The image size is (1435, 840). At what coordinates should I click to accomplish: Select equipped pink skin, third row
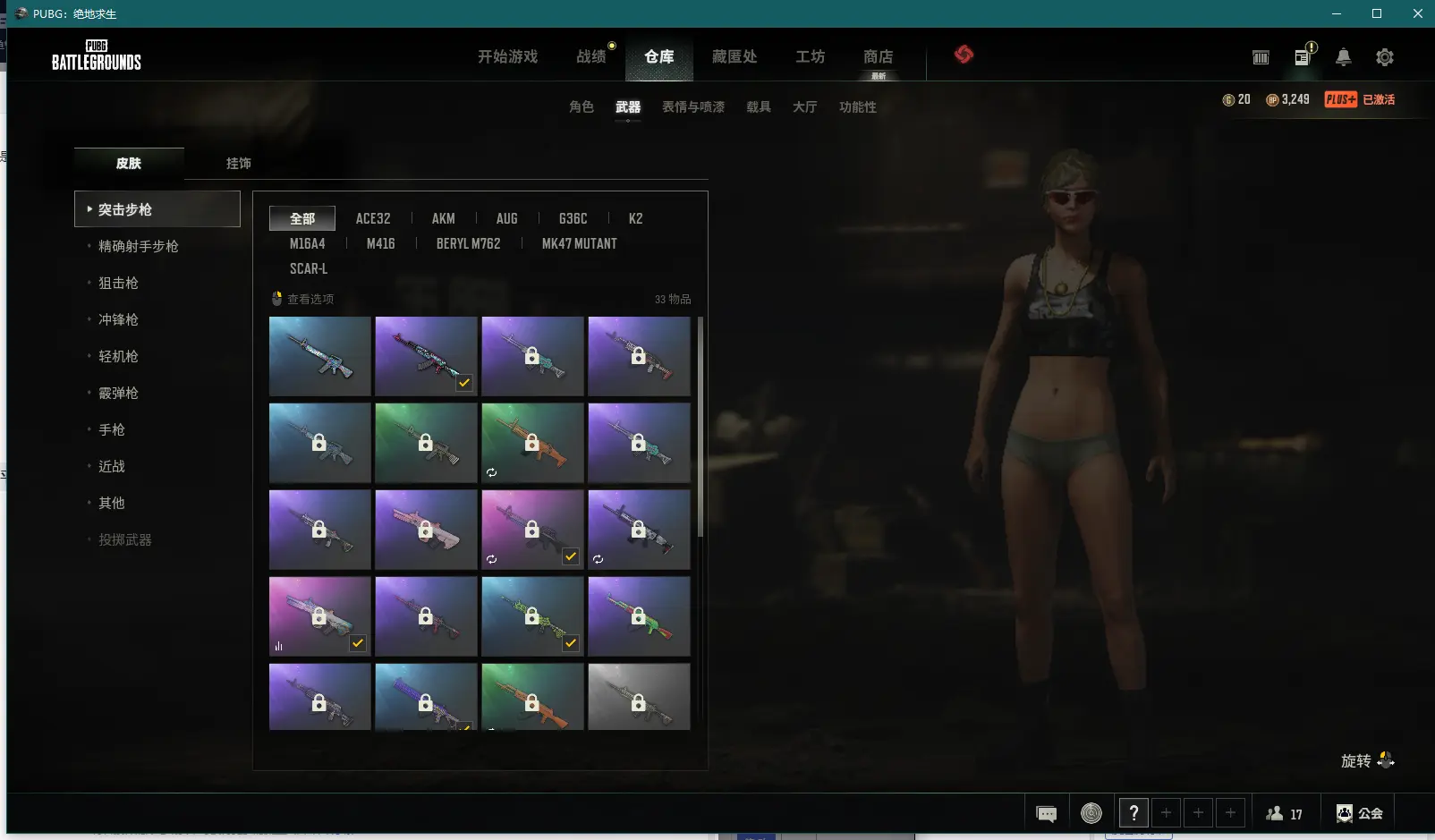point(532,530)
